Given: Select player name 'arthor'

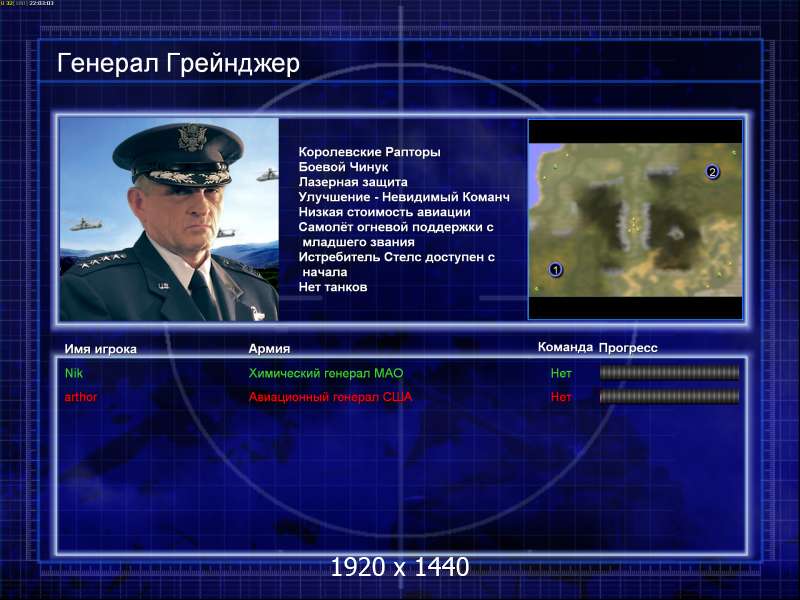Looking at the screenshot, I should 81,397.
